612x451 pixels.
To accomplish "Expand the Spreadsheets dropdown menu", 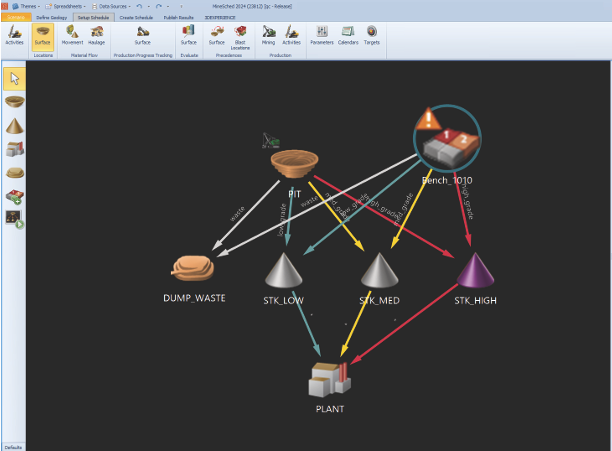I will click(x=72, y=6).
